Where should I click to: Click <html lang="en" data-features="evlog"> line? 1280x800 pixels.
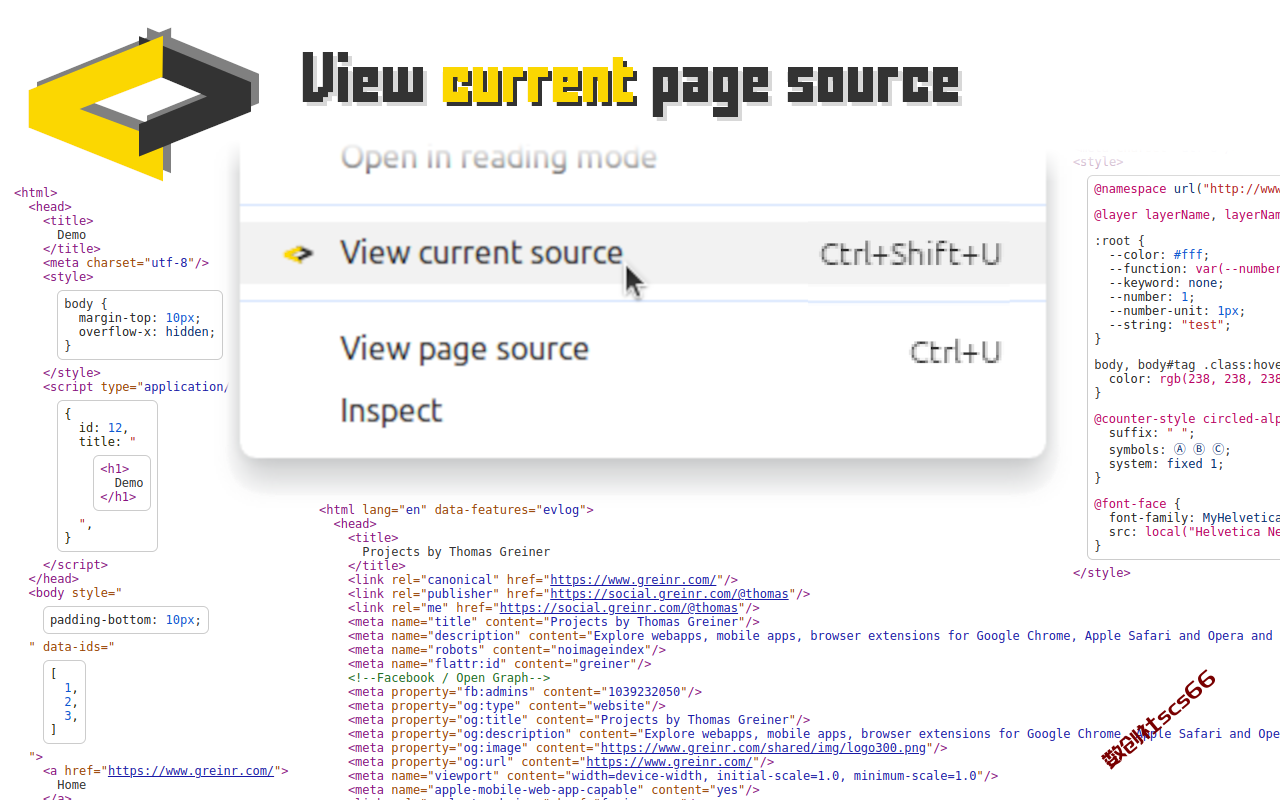pyautogui.click(x=456, y=510)
